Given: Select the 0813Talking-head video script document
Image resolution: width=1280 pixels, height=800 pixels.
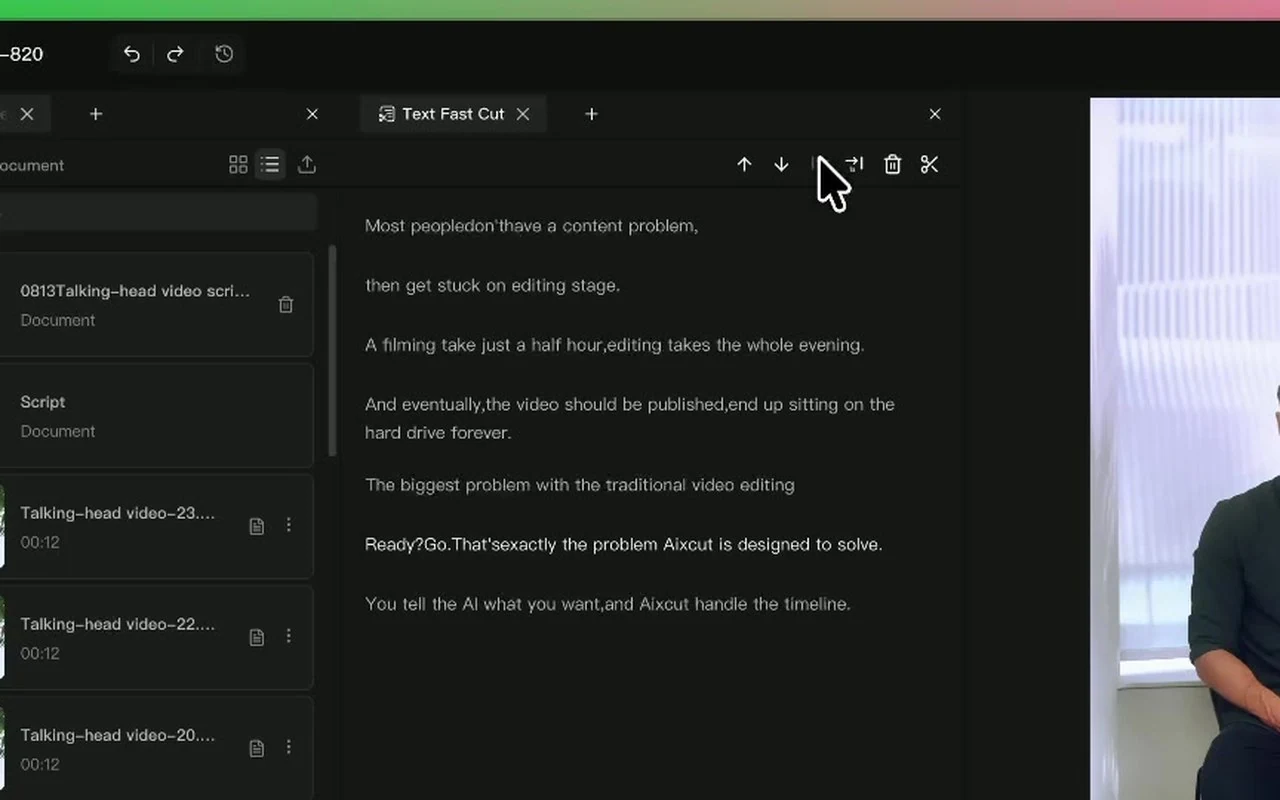Looking at the screenshot, I should click(156, 305).
